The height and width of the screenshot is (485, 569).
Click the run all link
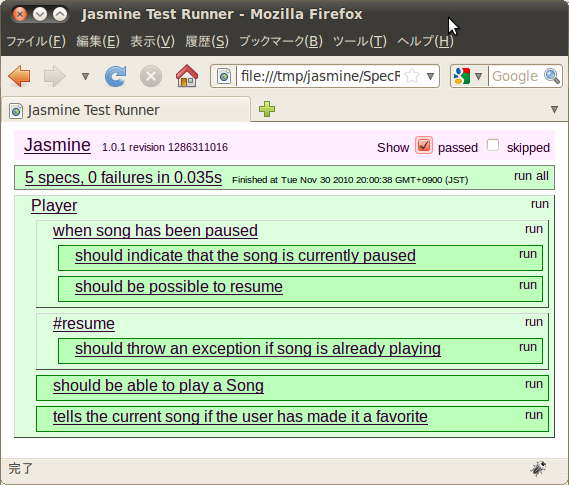coord(531,176)
